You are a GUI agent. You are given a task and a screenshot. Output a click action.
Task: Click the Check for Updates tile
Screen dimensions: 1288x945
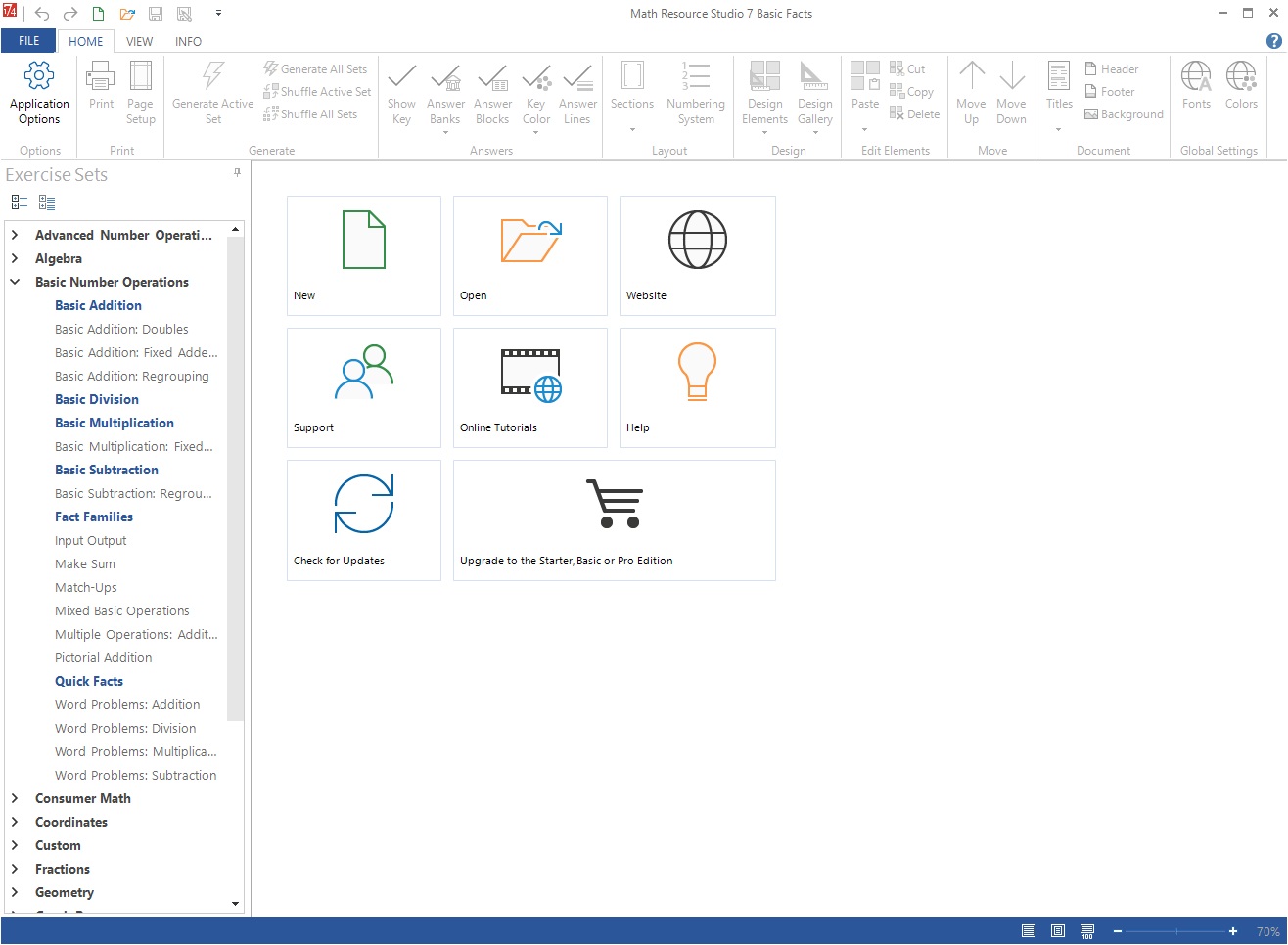click(364, 520)
